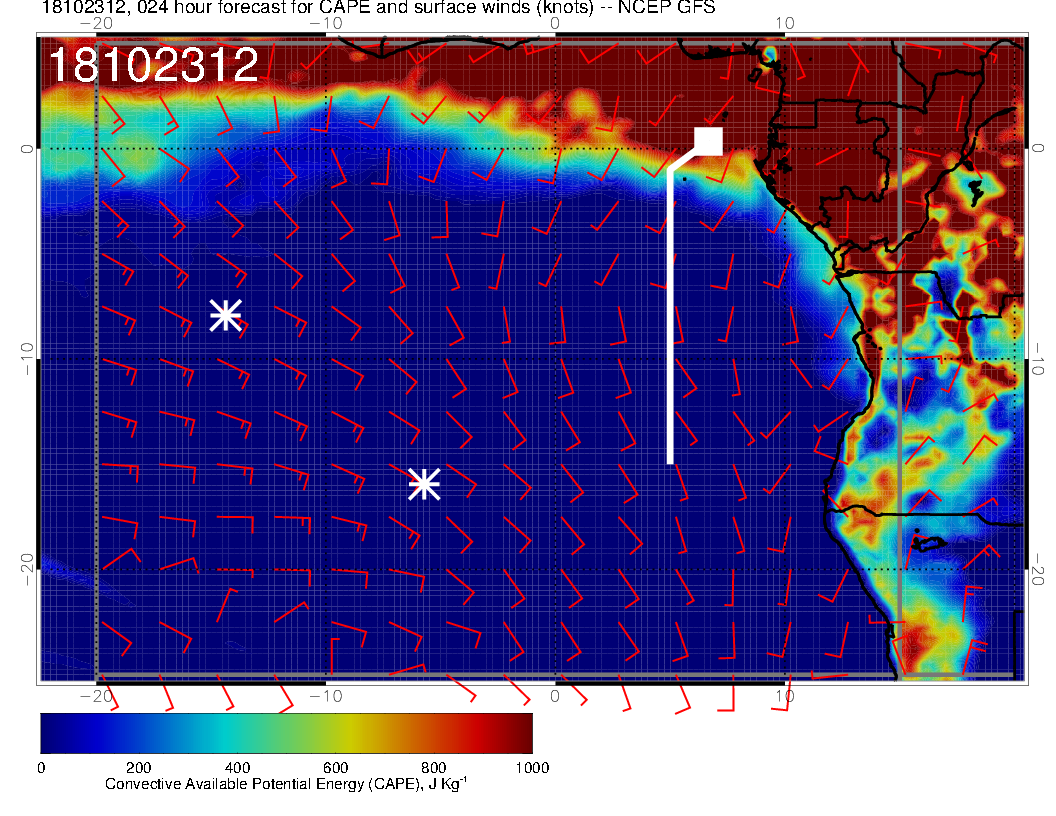Click the colorbar tick label 200
This screenshot has width=1056, height=816.
tap(138, 768)
